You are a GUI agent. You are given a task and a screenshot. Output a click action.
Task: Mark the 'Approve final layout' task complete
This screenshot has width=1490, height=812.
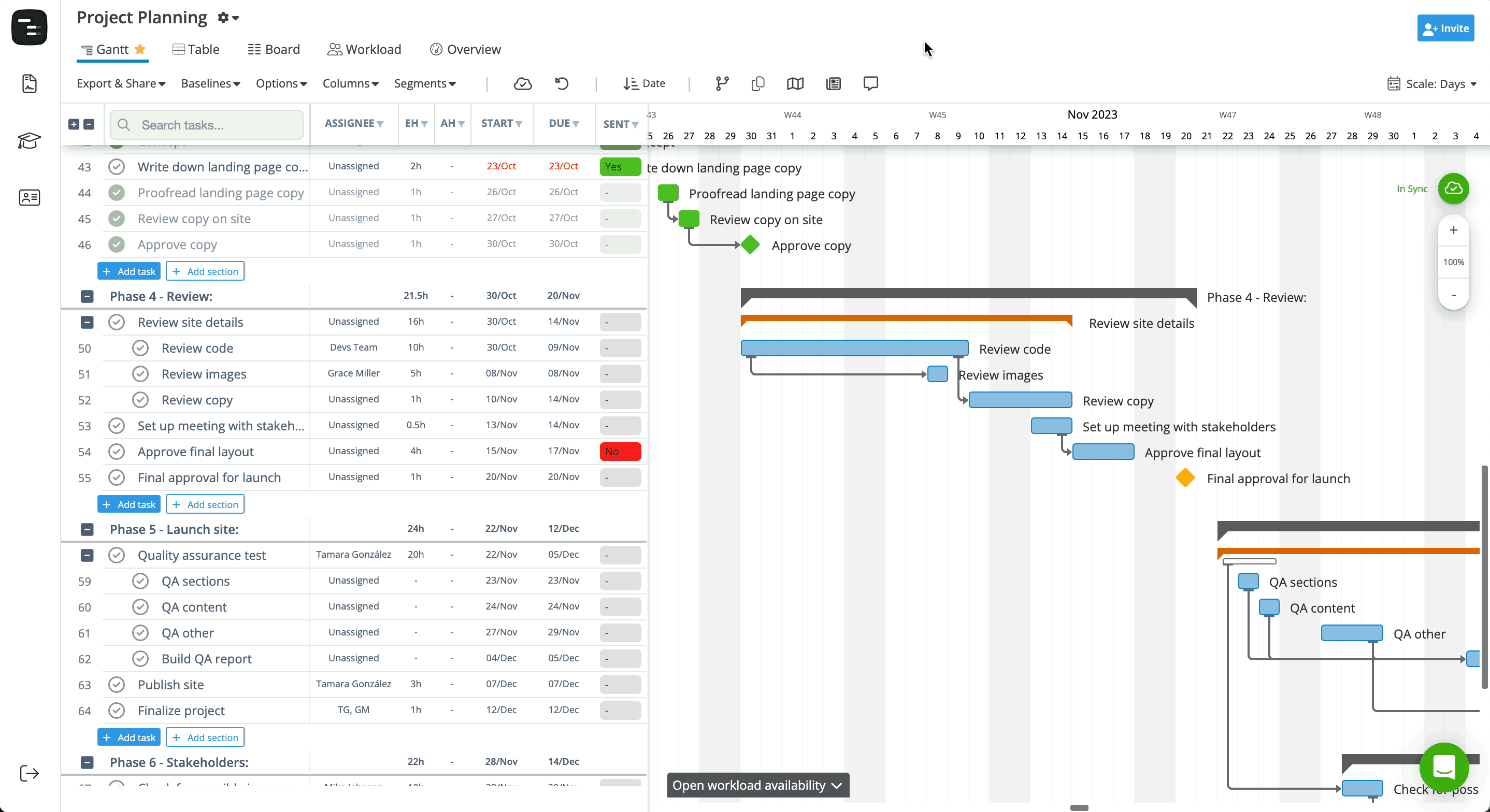116,452
